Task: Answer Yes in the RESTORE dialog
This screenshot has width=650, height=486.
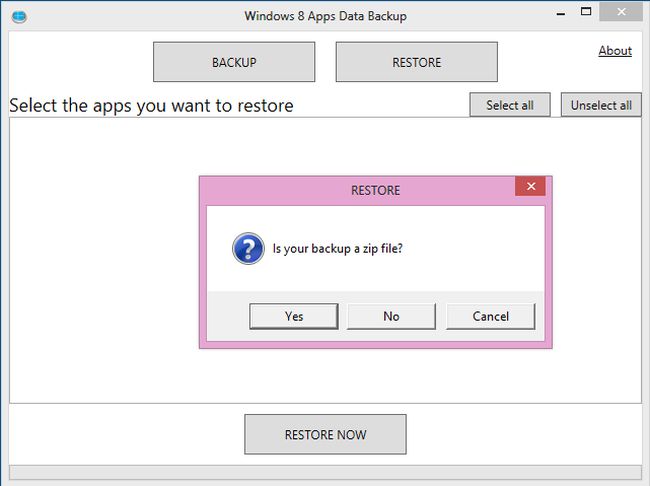Action: point(294,316)
